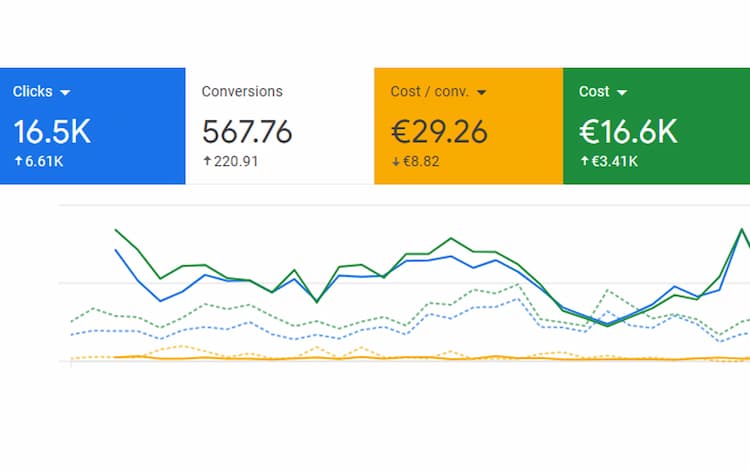Click the 567.76 conversions value
Screen dimensions: 750x471
point(247,131)
